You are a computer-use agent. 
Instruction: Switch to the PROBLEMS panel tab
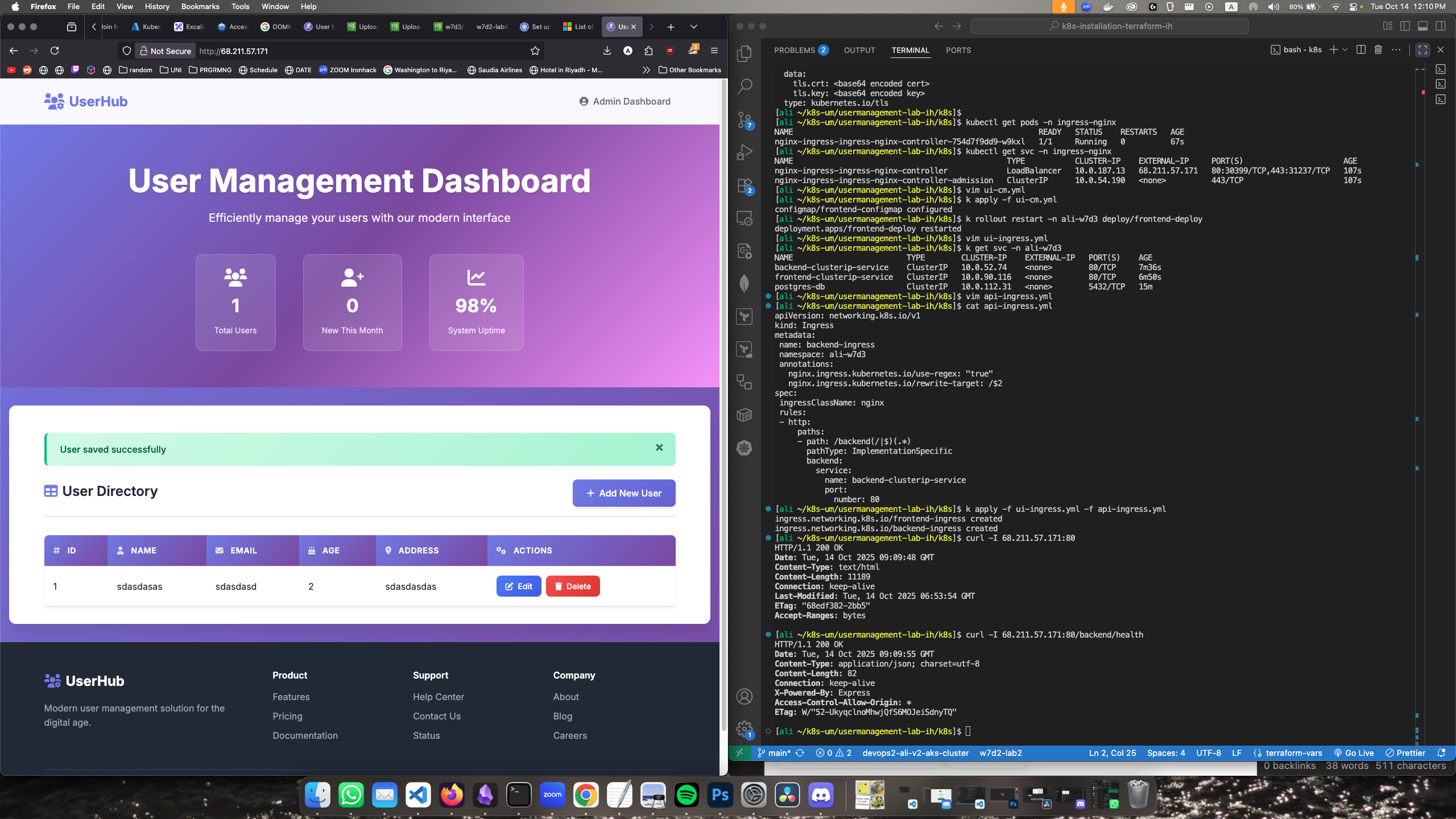point(794,50)
